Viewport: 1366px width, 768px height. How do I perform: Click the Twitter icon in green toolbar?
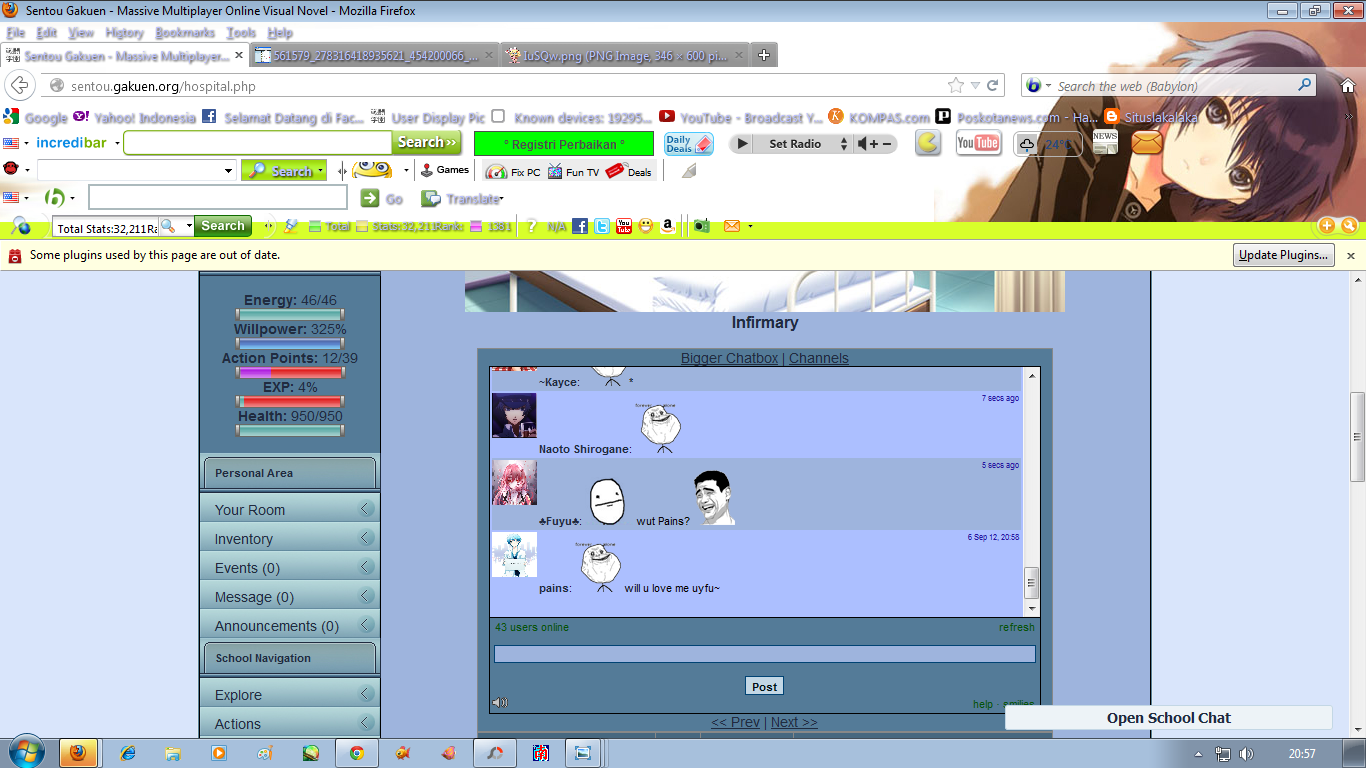point(602,227)
